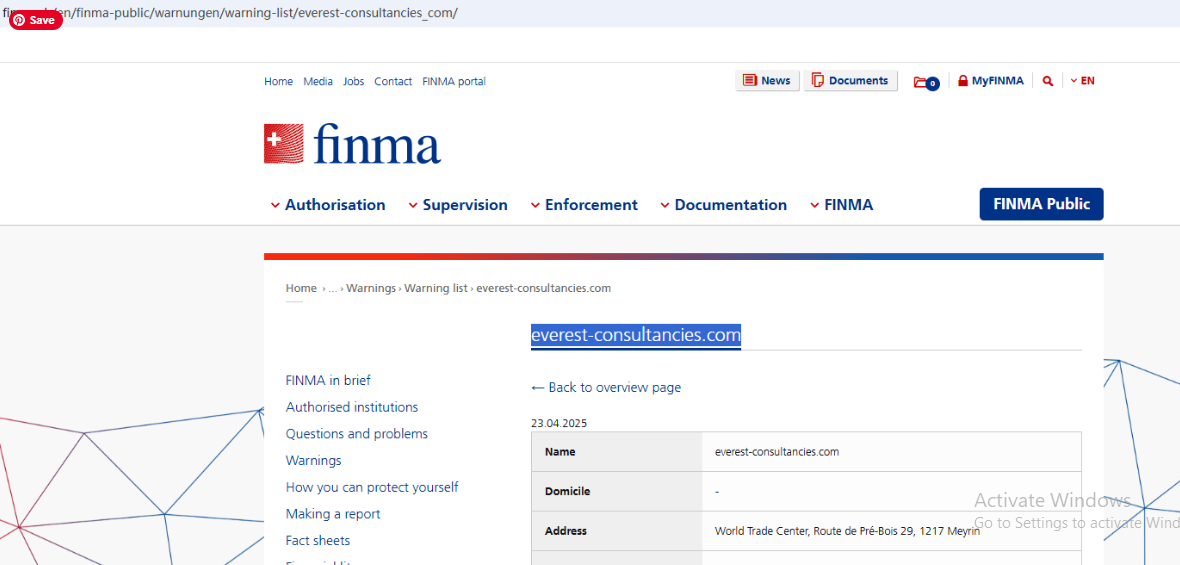Click the Back to overview page link

pyautogui.click(x=606, y=387)
